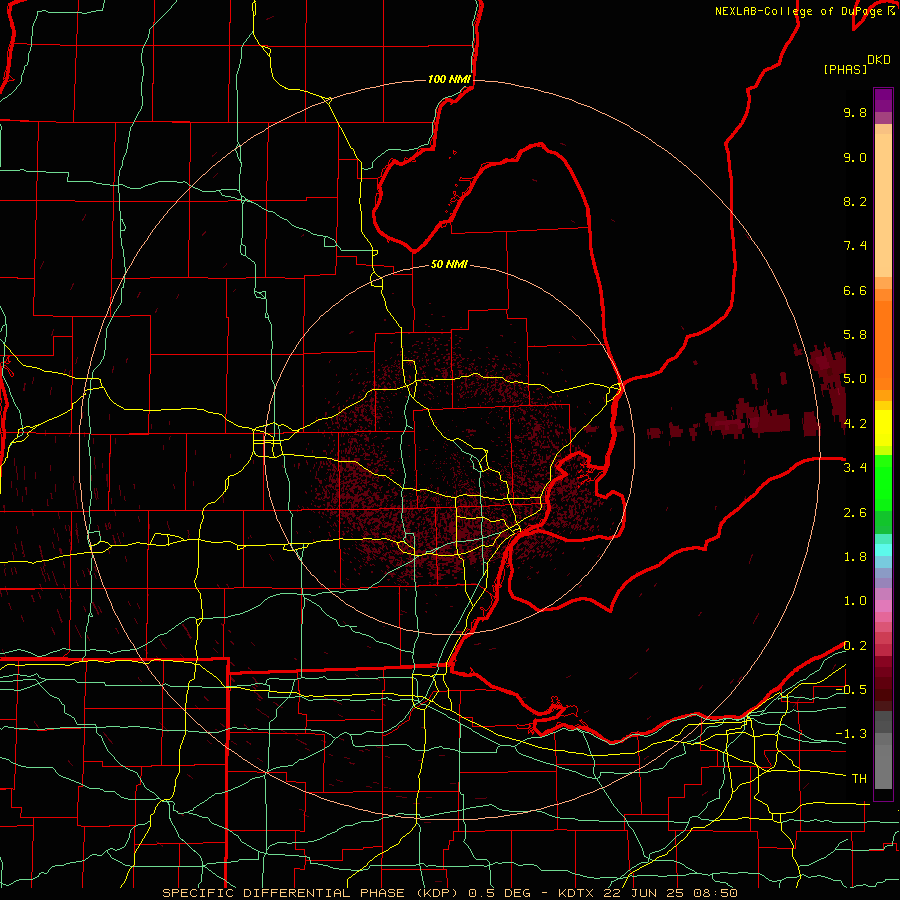Click the 8.2 scale value
The image size is (900, 900).
[855, 201]
